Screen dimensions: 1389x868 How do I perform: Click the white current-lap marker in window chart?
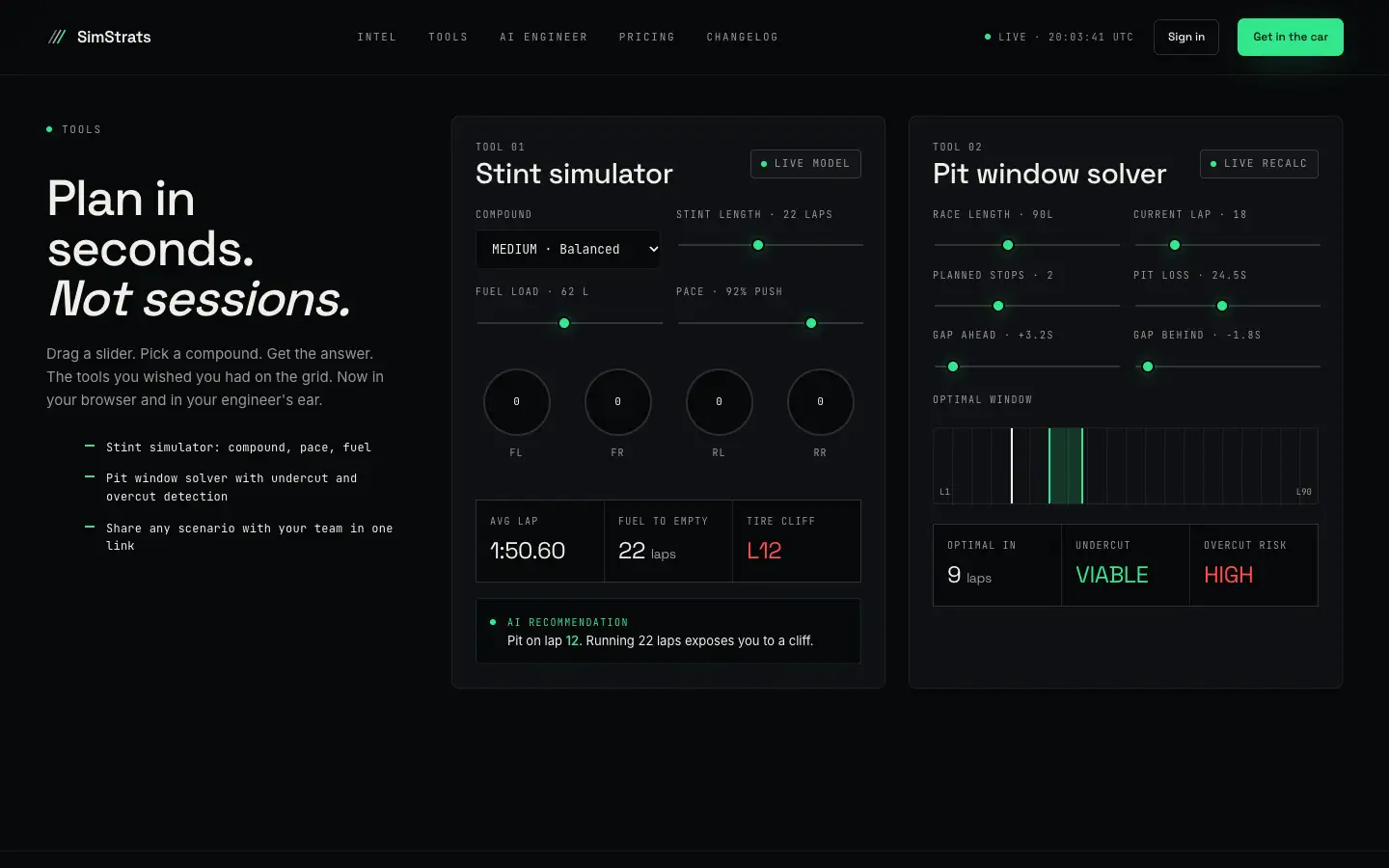click(x=1012, y=466)
